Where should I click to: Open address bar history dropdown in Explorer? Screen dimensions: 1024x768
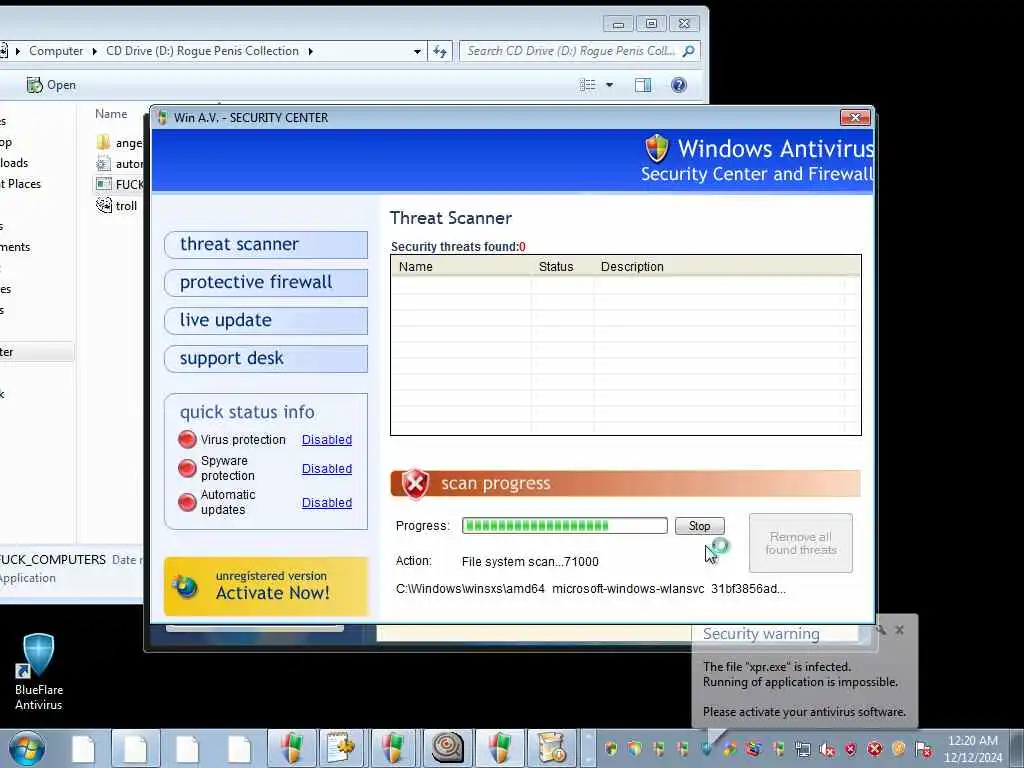coord(417,51)
